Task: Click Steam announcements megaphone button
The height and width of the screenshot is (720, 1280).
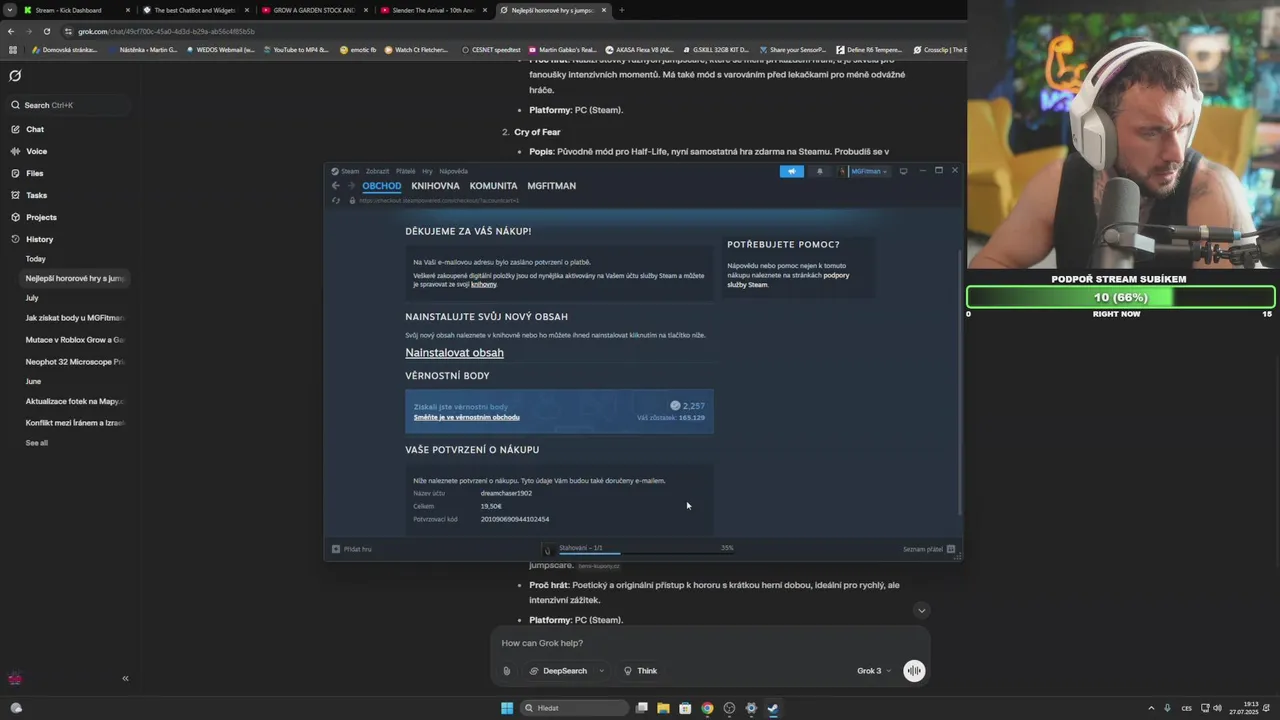Action: tap(791, 171)
